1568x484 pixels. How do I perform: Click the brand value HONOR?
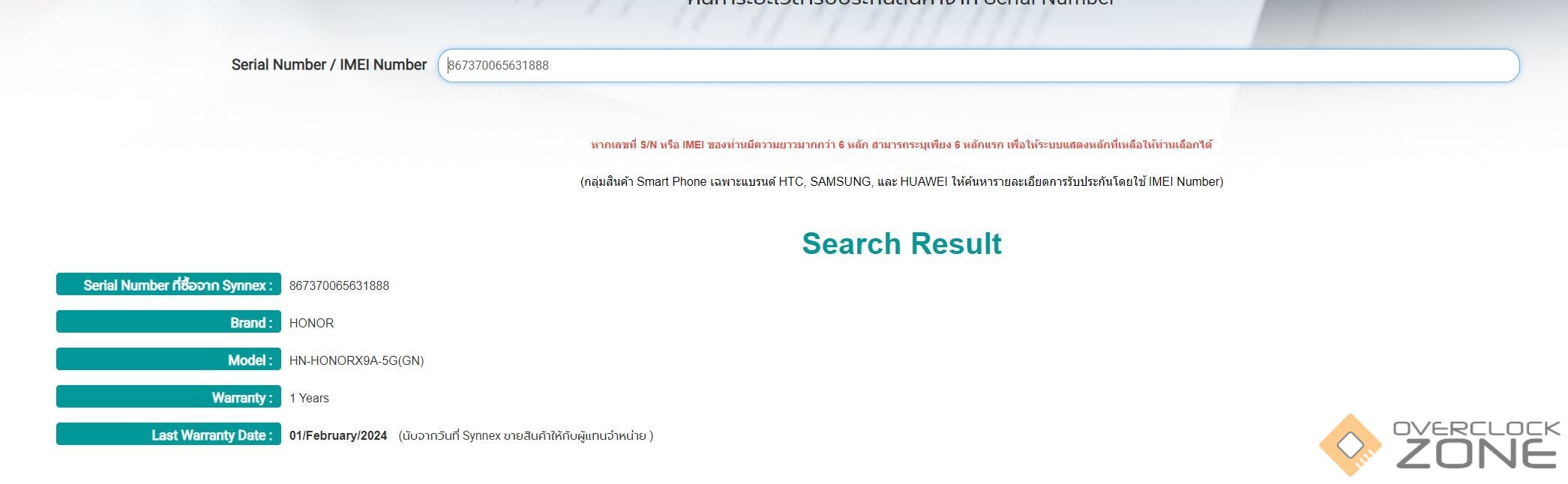(311, 323)
